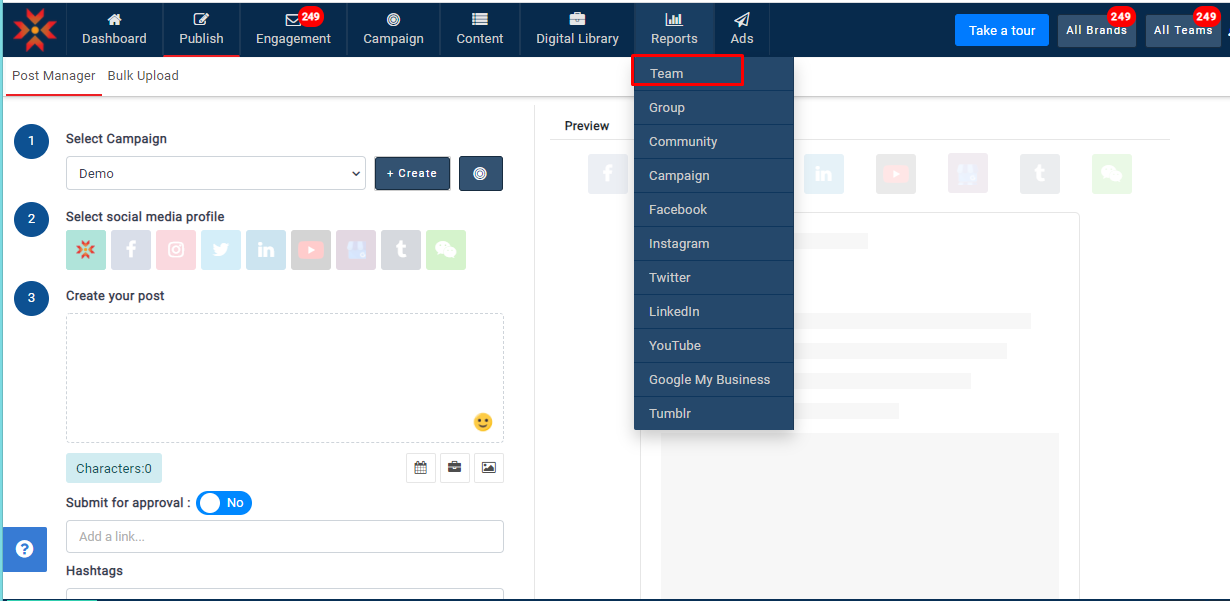
Task: Select the Instagram profile icon
Action: [x=176, y=250]
